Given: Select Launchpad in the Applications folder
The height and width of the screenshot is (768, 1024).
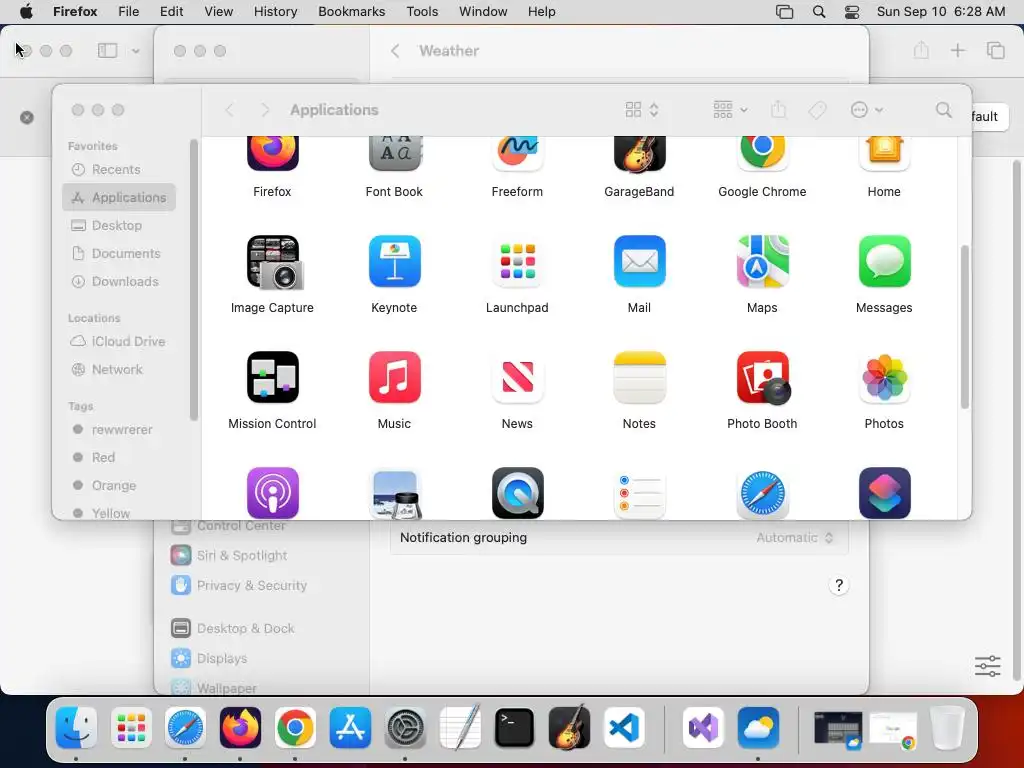Looking at the screenshot, I should pos(517,261).
